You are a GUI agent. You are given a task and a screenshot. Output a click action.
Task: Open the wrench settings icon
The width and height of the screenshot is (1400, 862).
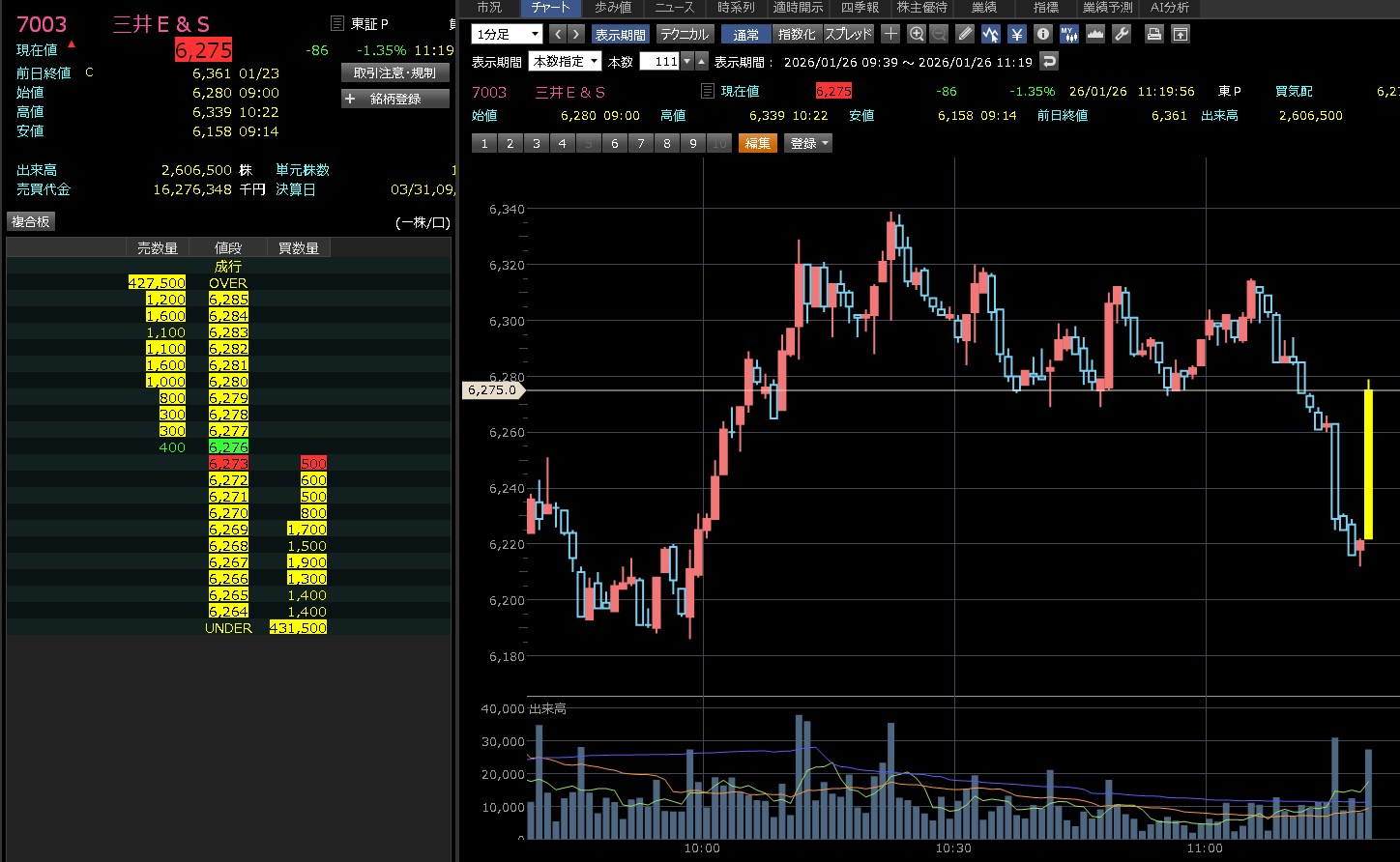(1122, 34)
